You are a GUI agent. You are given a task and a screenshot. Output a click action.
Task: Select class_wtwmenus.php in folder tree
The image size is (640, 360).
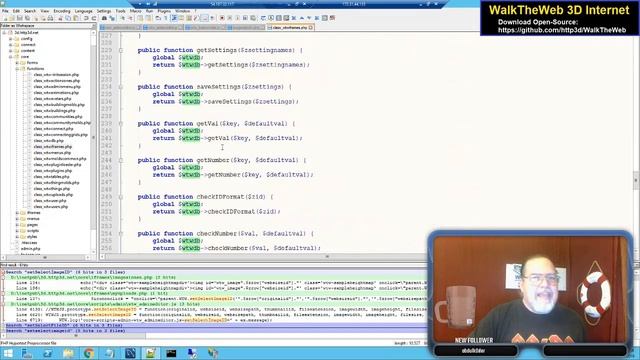point(52,153)
